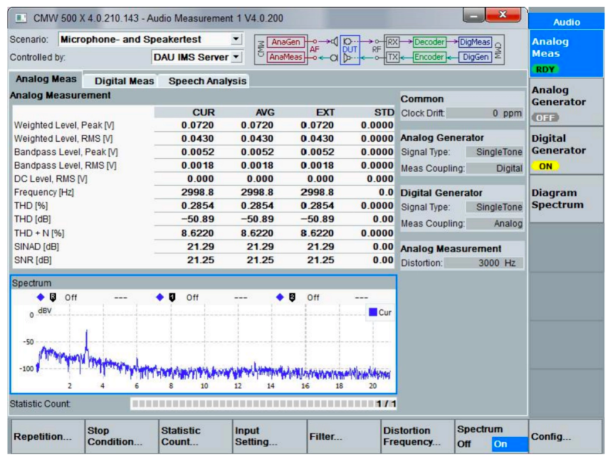Click the Decoder block in signal diagram
This screenshot has height=466, width=609.
click(x=429, y=42)
